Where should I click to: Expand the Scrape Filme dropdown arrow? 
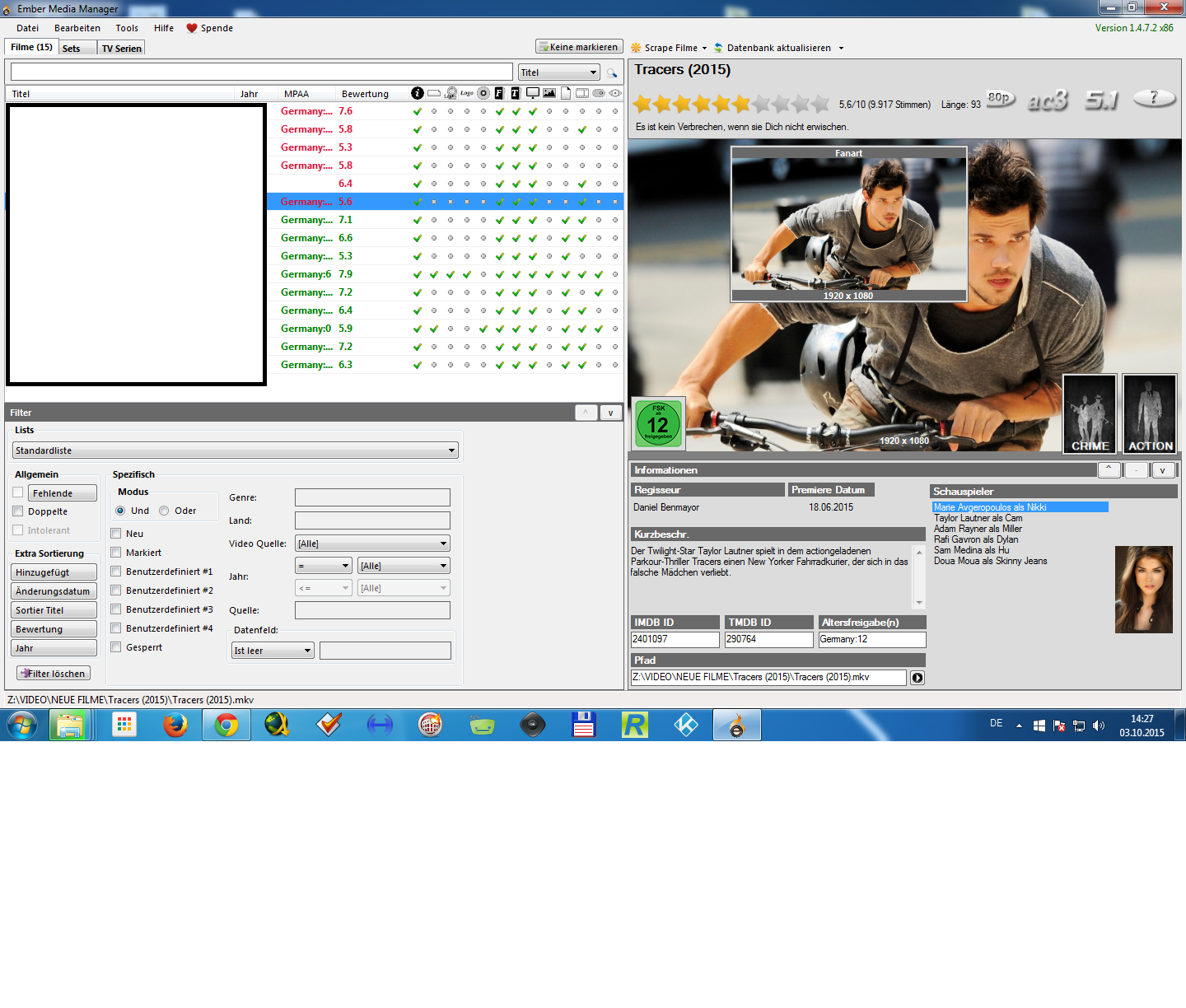point(704,48)
